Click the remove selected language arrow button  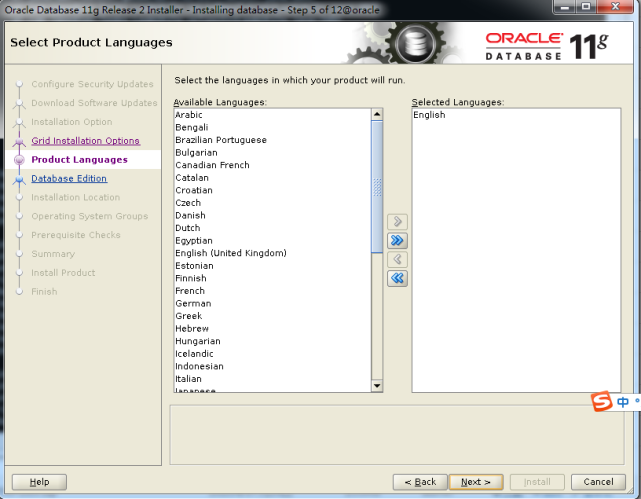(x=397, y=259)
